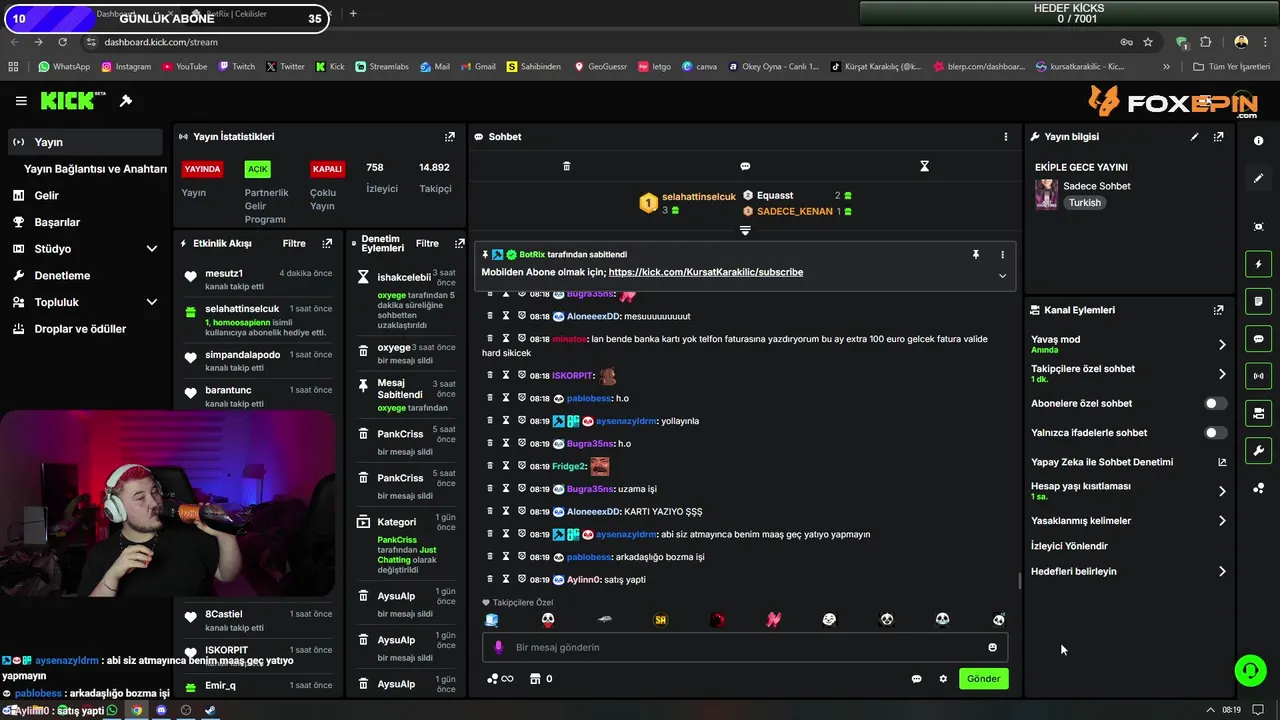Open the emoji picker in message box

[992, 647]
